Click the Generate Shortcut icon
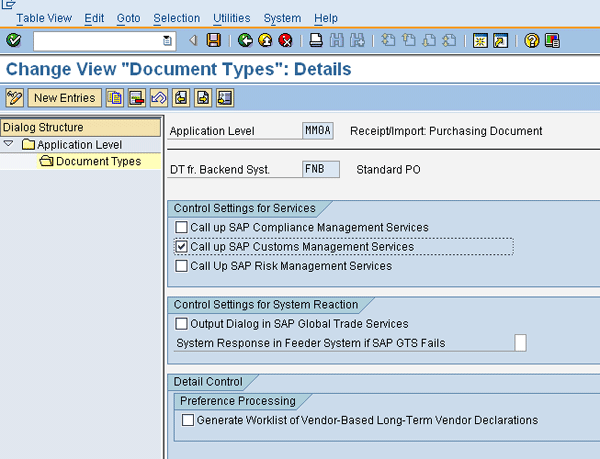Image resolution: width=600 pixels, height=459 pixels. tap(501, 40)
